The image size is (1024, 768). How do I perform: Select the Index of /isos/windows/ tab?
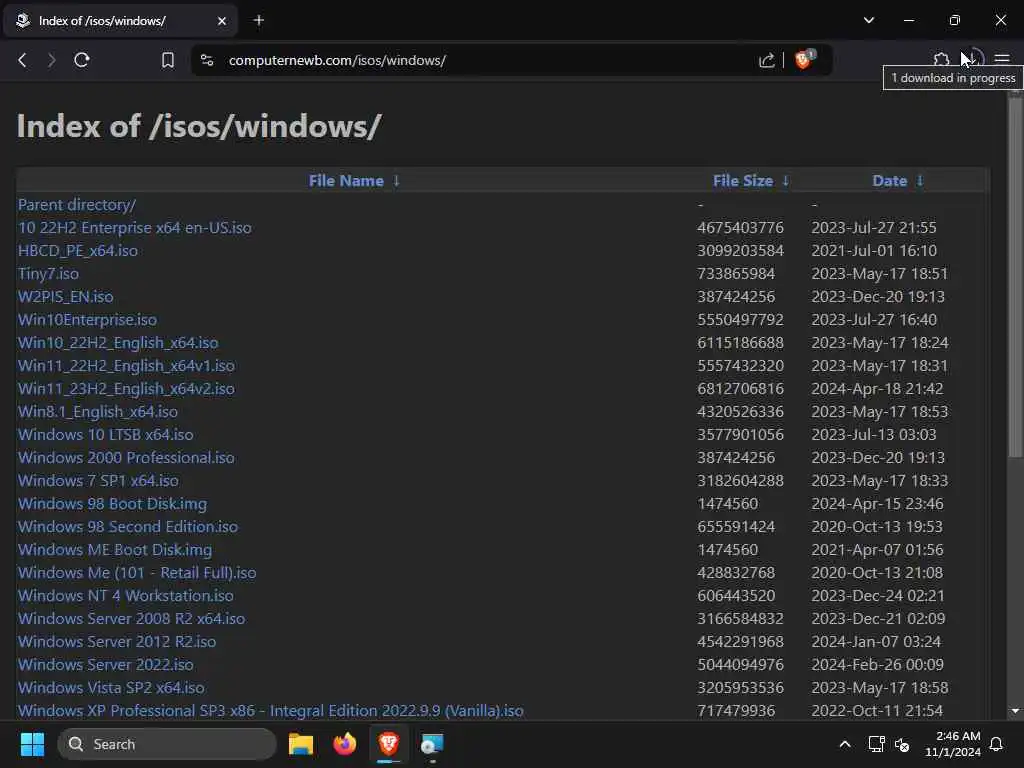121,21
